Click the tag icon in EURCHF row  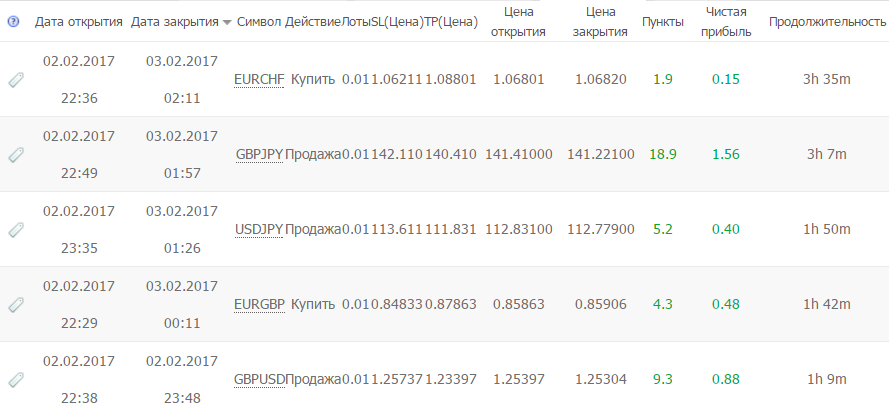[16, 80]
